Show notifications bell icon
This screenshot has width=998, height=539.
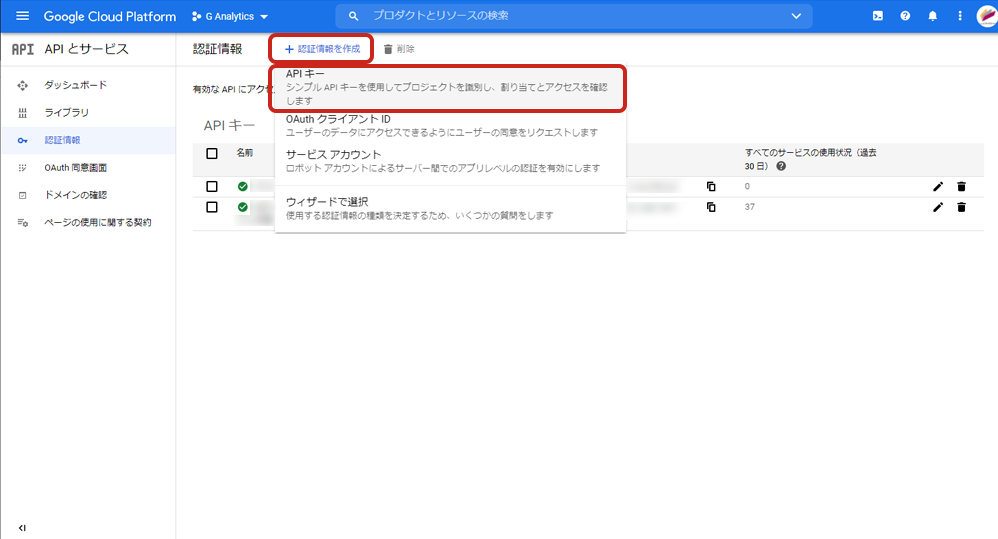932,16
